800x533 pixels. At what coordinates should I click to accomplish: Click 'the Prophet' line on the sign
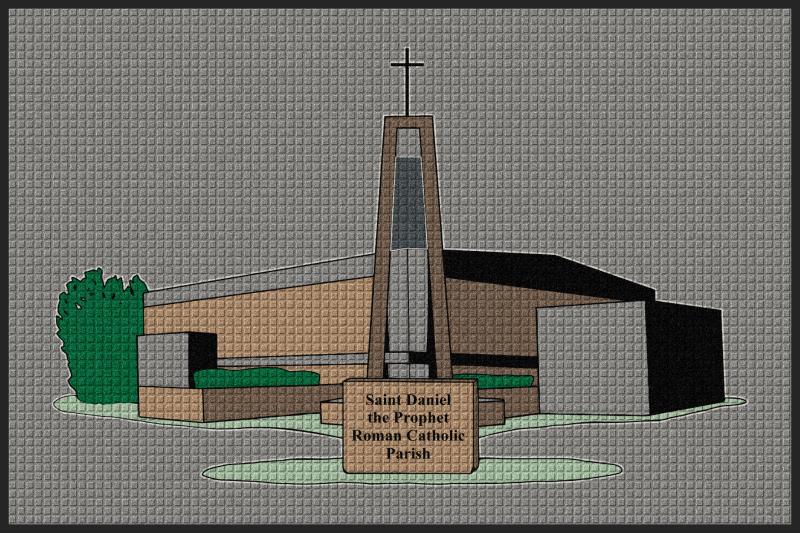click(408, 418)
